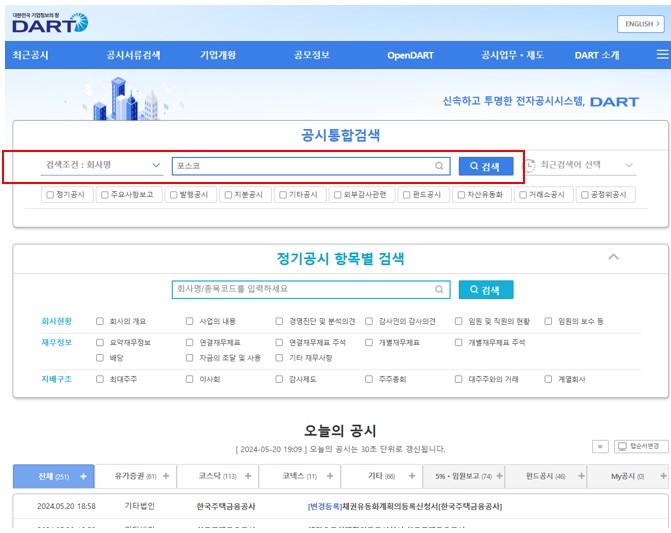
Task: Check the 공정위공시 checkbox
Action: point(585,195)
